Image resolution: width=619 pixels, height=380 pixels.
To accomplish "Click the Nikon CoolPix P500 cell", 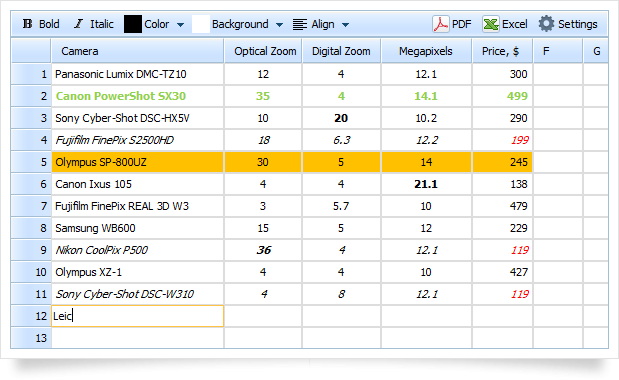I will (x=137, y=250).
